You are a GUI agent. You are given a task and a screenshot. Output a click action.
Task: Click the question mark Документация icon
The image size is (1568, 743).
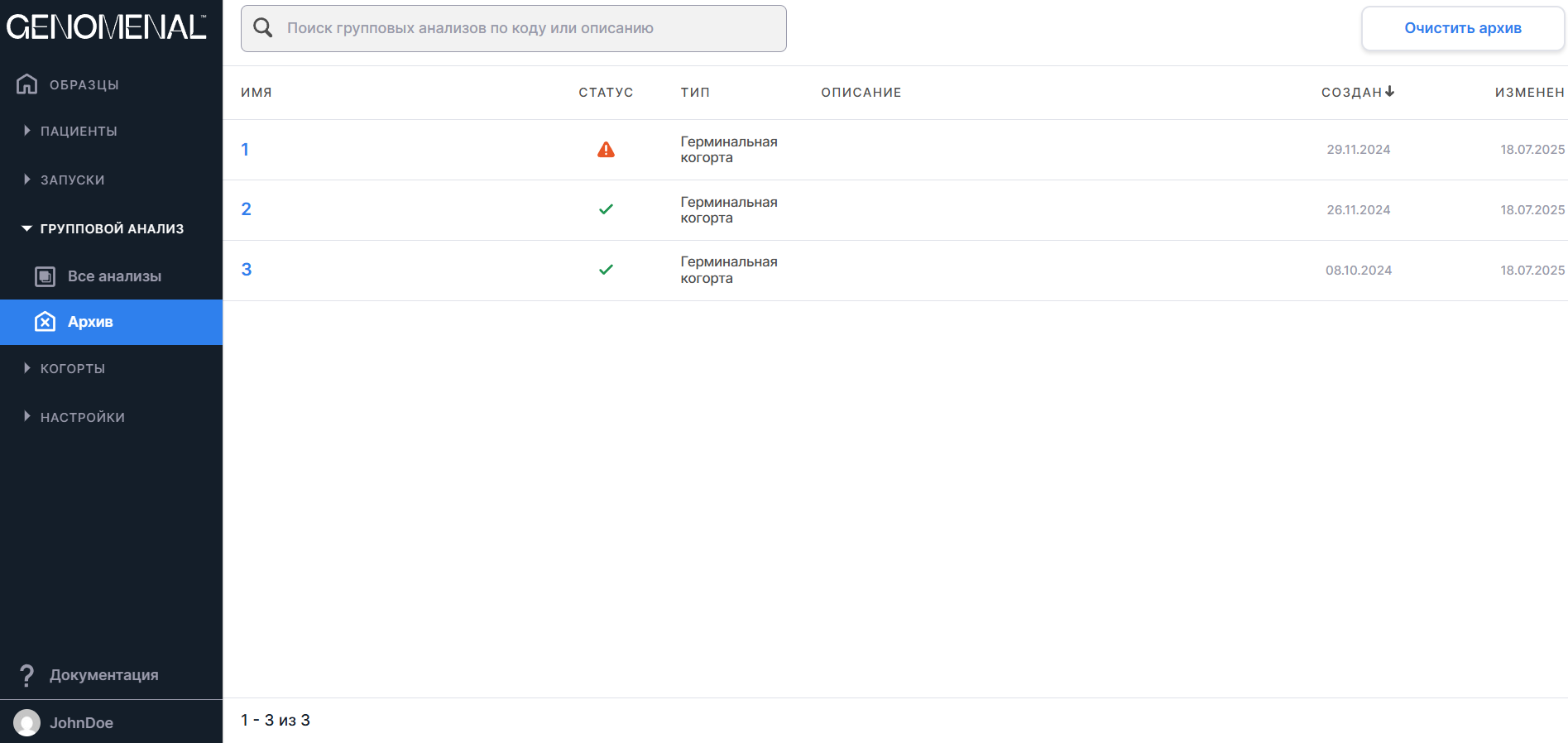(27, 675)
